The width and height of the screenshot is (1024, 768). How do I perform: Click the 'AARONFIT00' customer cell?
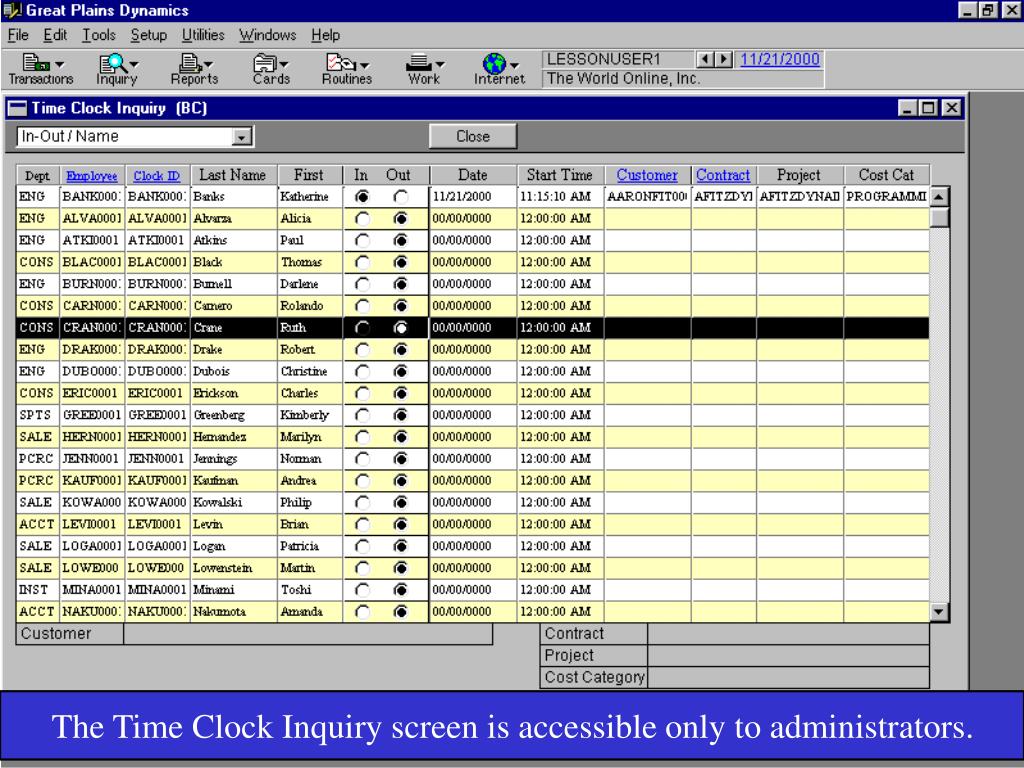pos(647,197)
